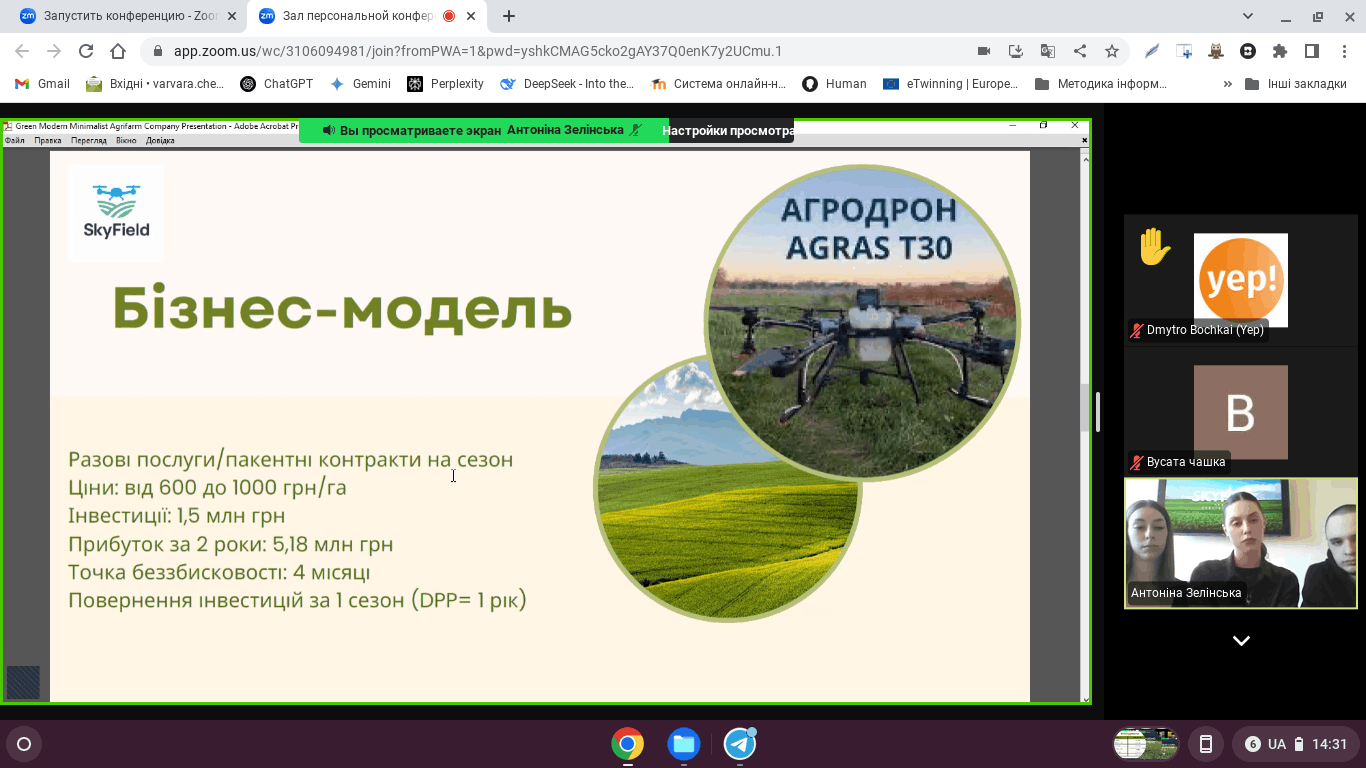Open Telegram from the shelf
This screenshot has width=1366, height=768.
click(740, 744)
